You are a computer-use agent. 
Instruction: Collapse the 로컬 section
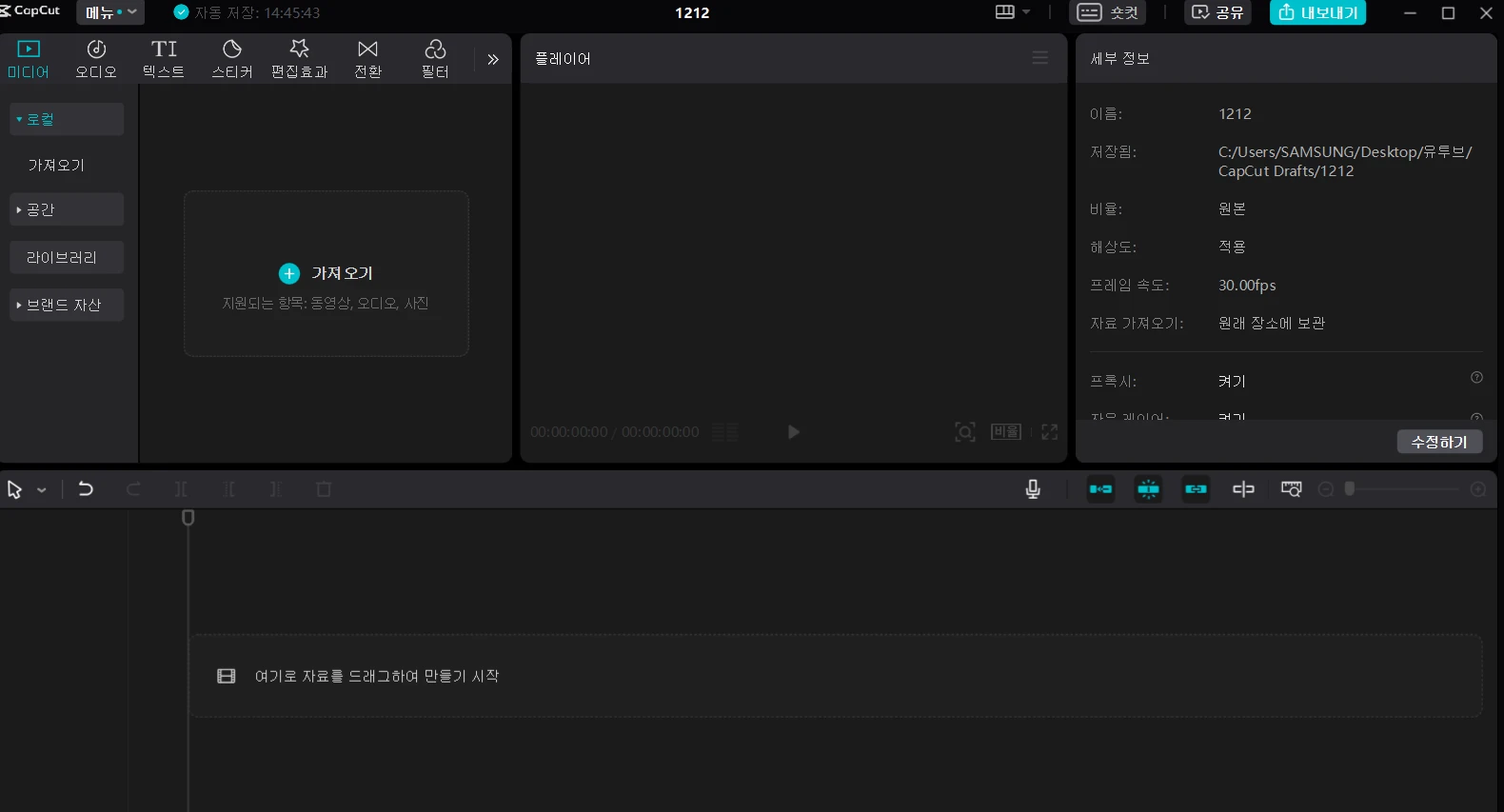67,119
